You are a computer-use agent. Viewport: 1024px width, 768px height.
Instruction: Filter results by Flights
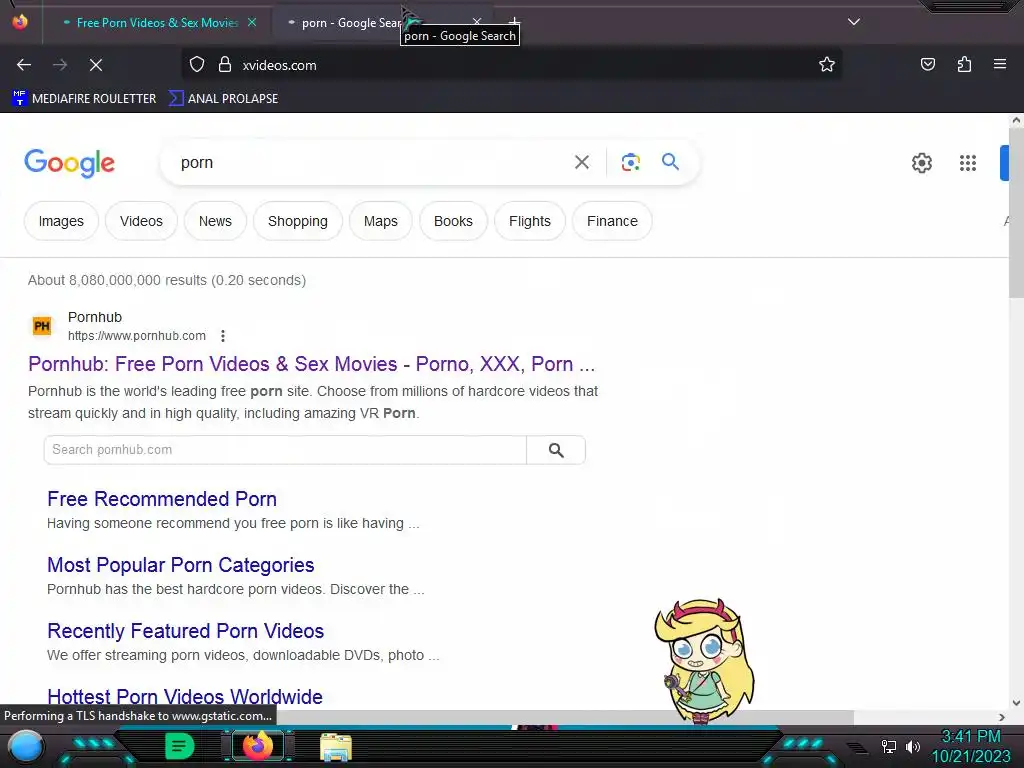tap(530, 221)
